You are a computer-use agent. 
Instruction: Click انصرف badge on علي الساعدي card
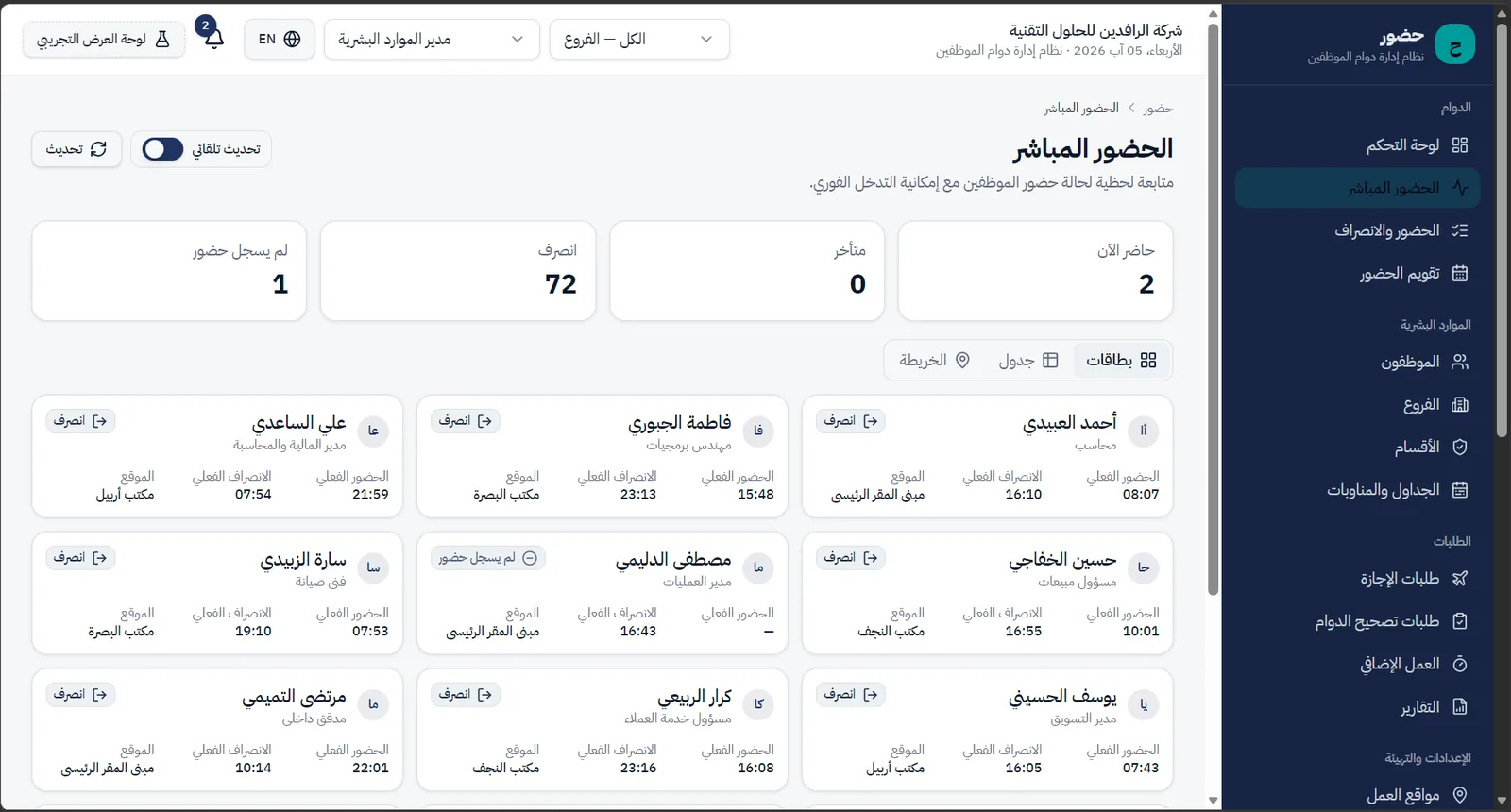(x=80, y=421)
